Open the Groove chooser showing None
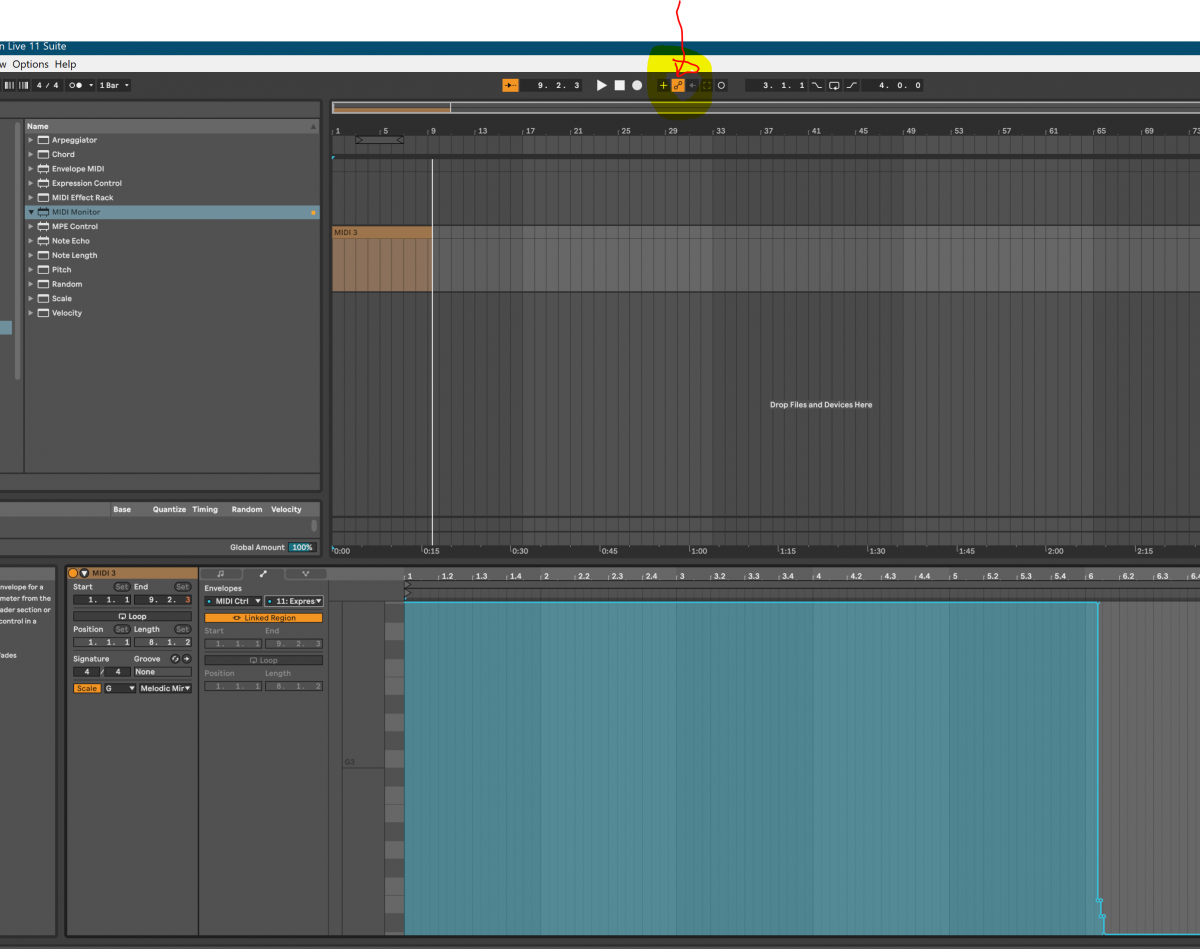 163,672
